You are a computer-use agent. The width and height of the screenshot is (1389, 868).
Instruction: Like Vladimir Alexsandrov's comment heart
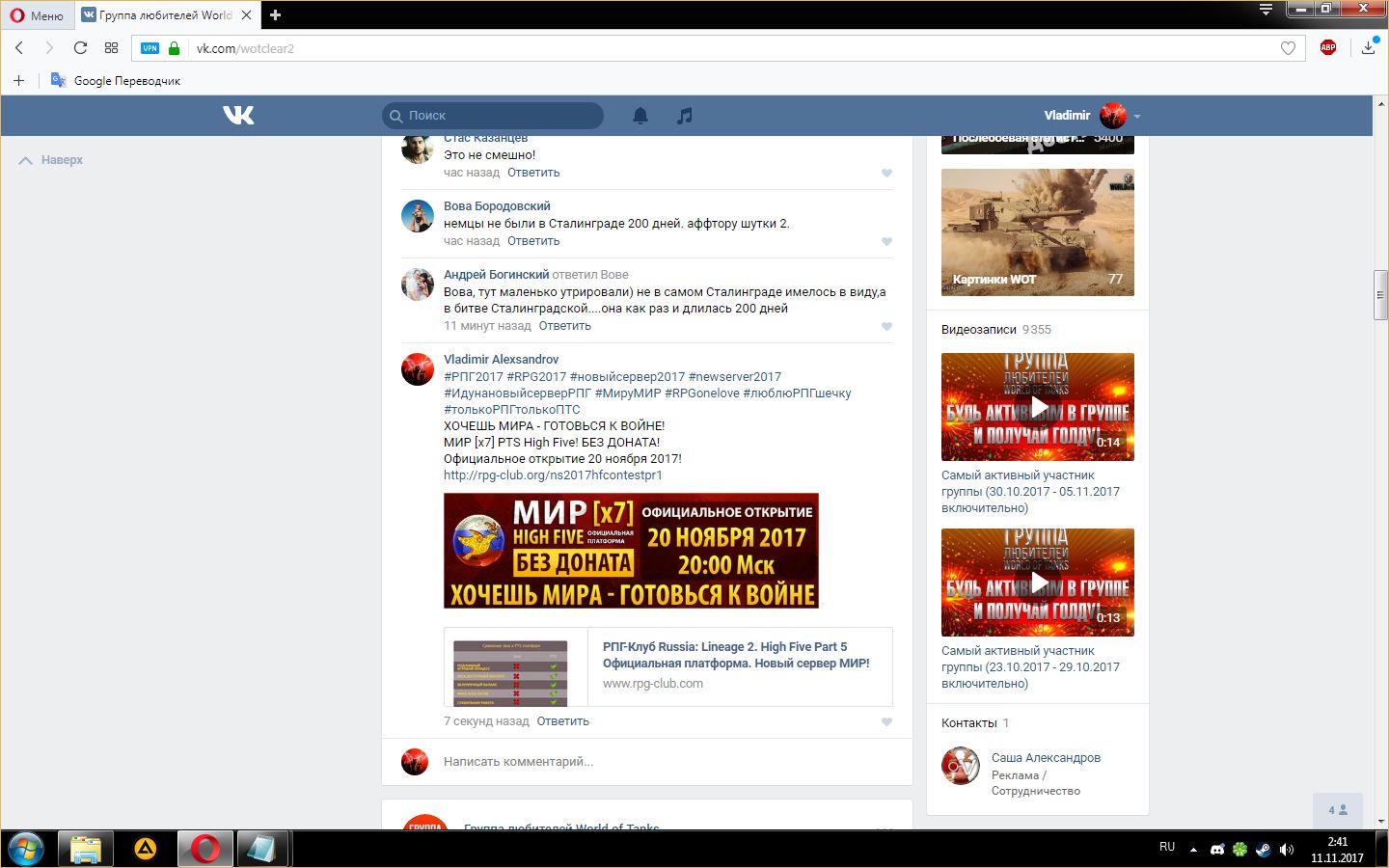[886, 721]
